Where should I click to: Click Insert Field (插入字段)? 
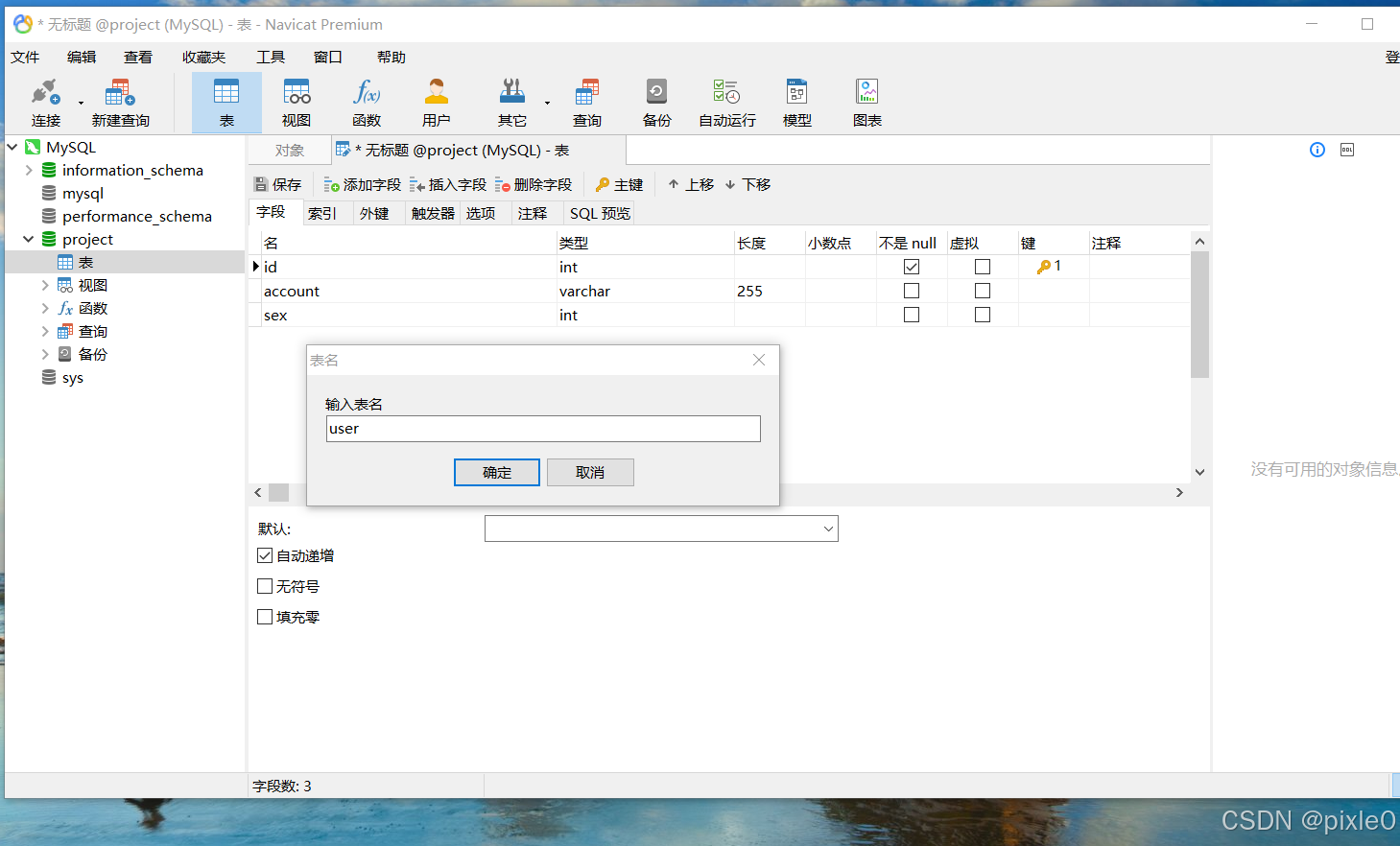[448, 184]
